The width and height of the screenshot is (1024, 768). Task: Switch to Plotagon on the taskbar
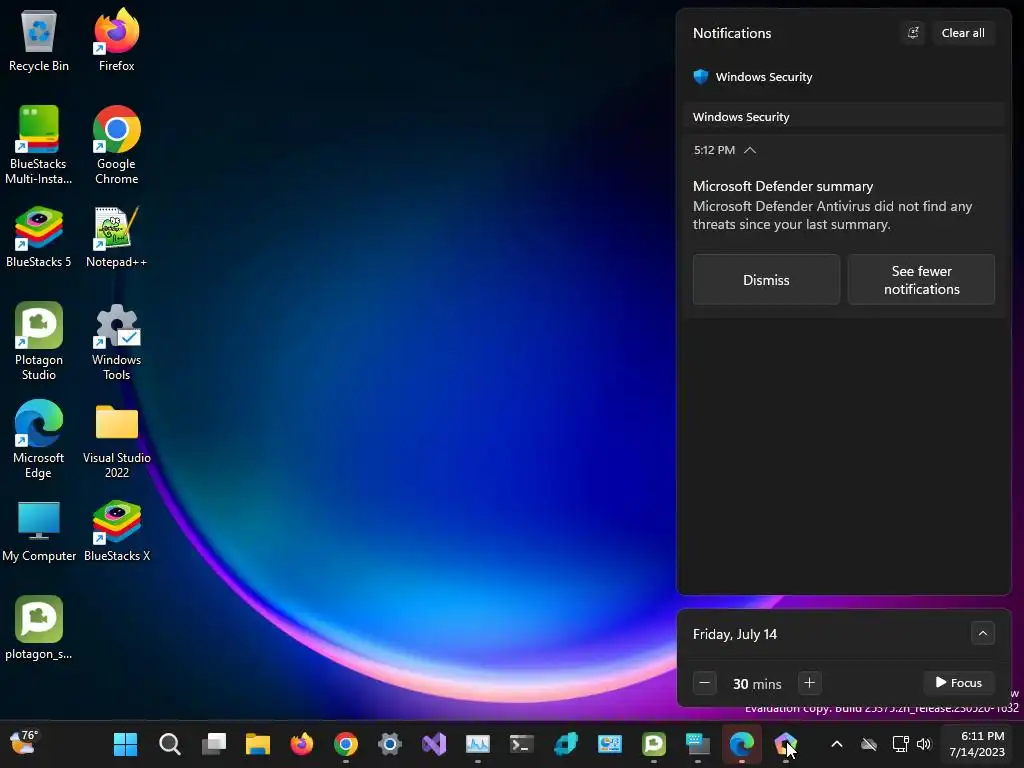pyautogui.click(x=654, y=744)
